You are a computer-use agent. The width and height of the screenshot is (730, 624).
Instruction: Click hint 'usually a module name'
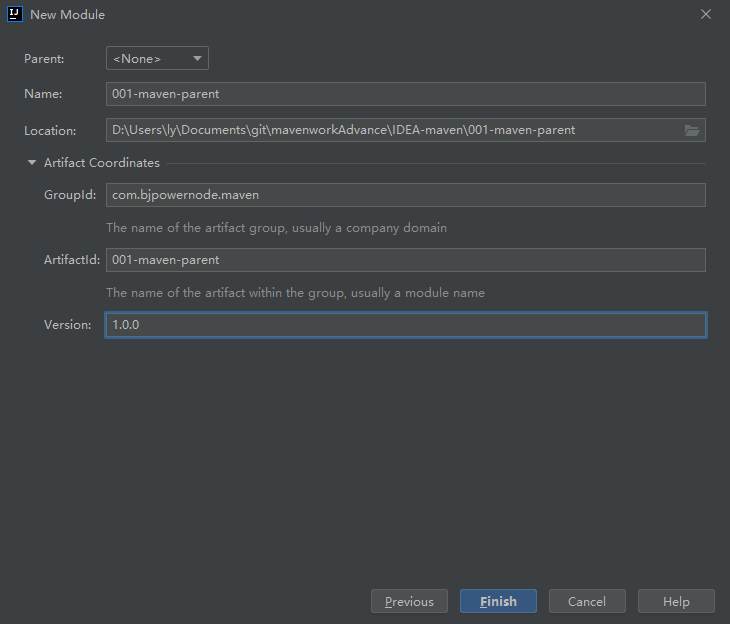[418, 293]
